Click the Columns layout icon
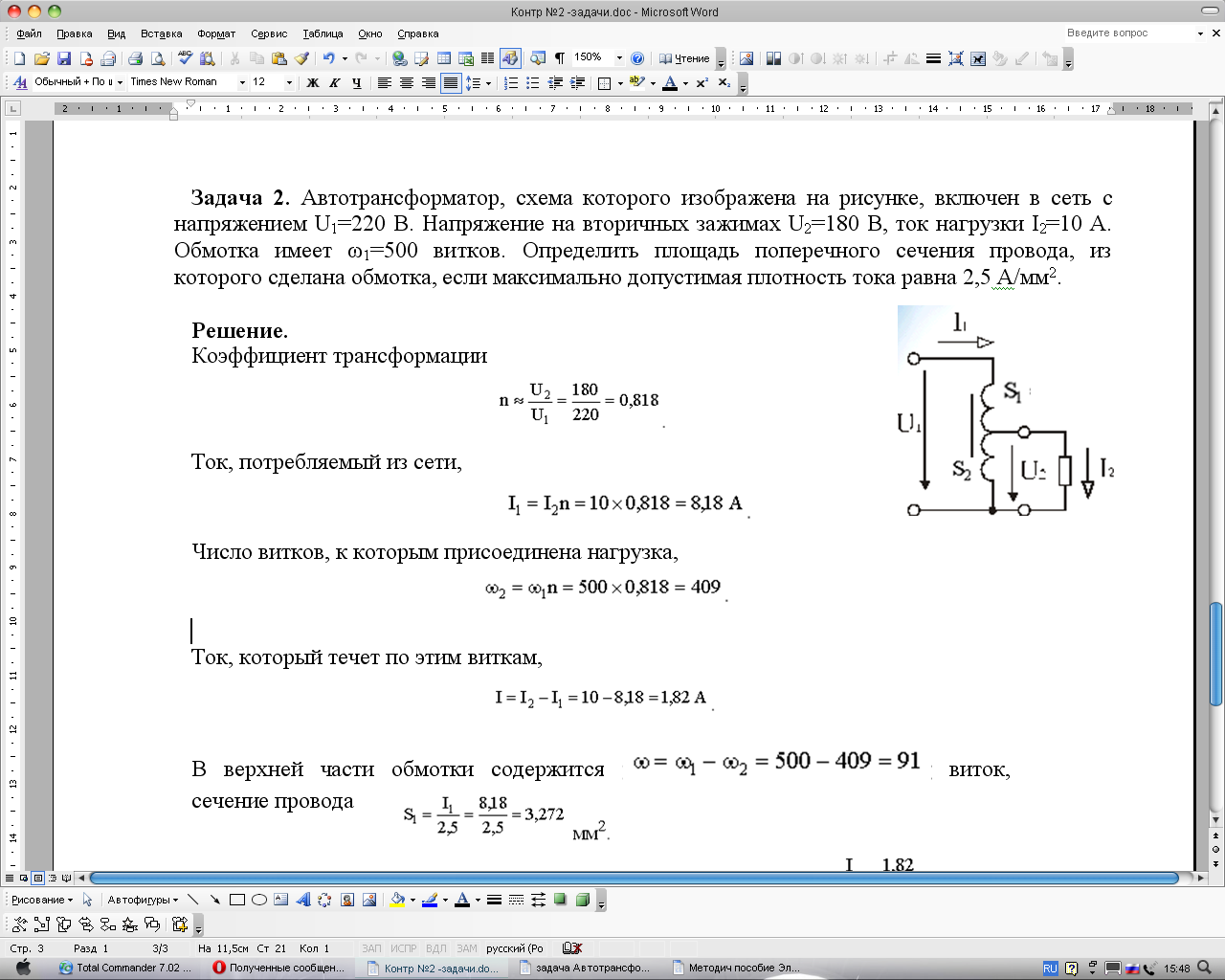This screenshot has height=980, width=1225. (x=487, y=58)
